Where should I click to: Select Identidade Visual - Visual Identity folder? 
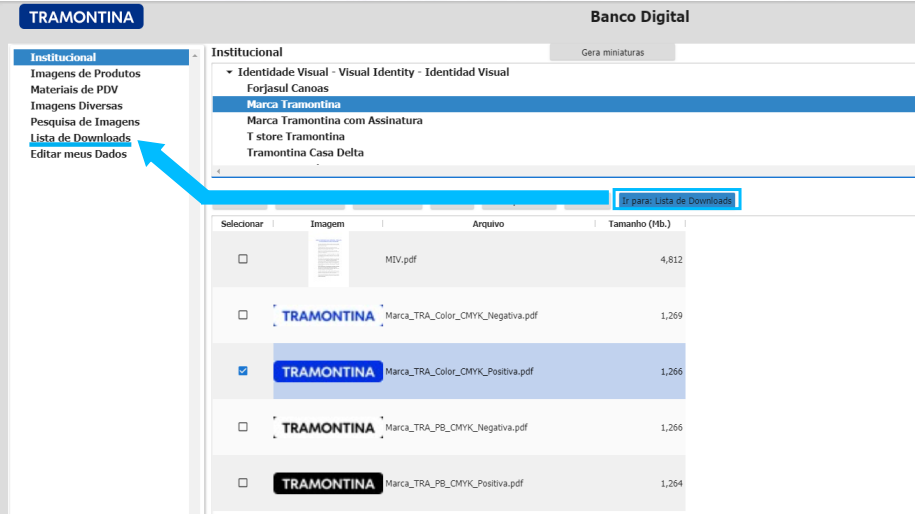(373, 72)
